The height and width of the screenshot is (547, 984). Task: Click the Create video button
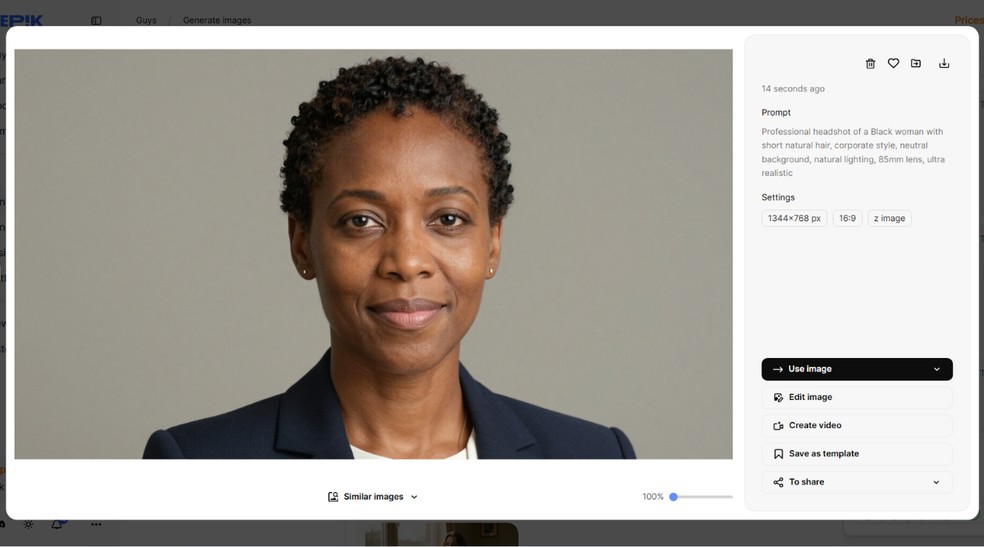point(857,425)
